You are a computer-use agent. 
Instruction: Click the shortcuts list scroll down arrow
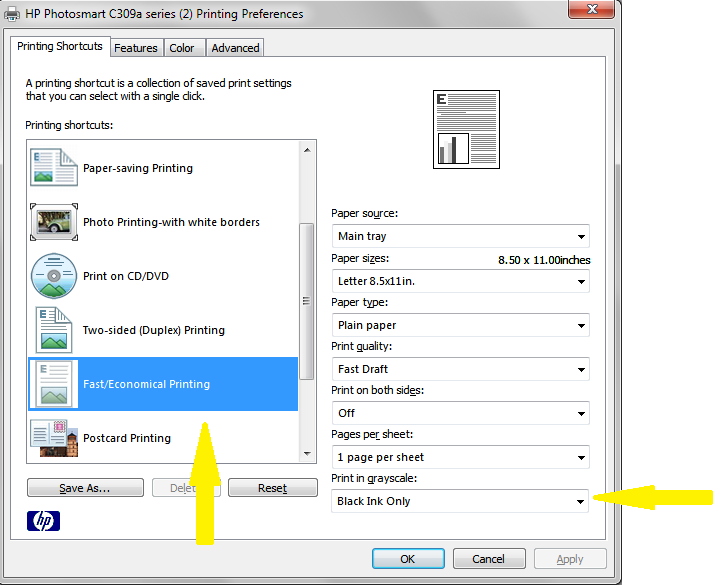307,454
